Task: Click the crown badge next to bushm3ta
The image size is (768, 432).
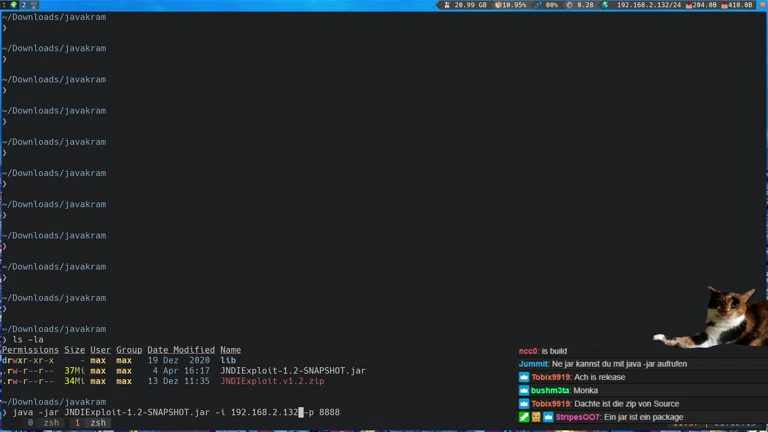Action: point(524,390)
